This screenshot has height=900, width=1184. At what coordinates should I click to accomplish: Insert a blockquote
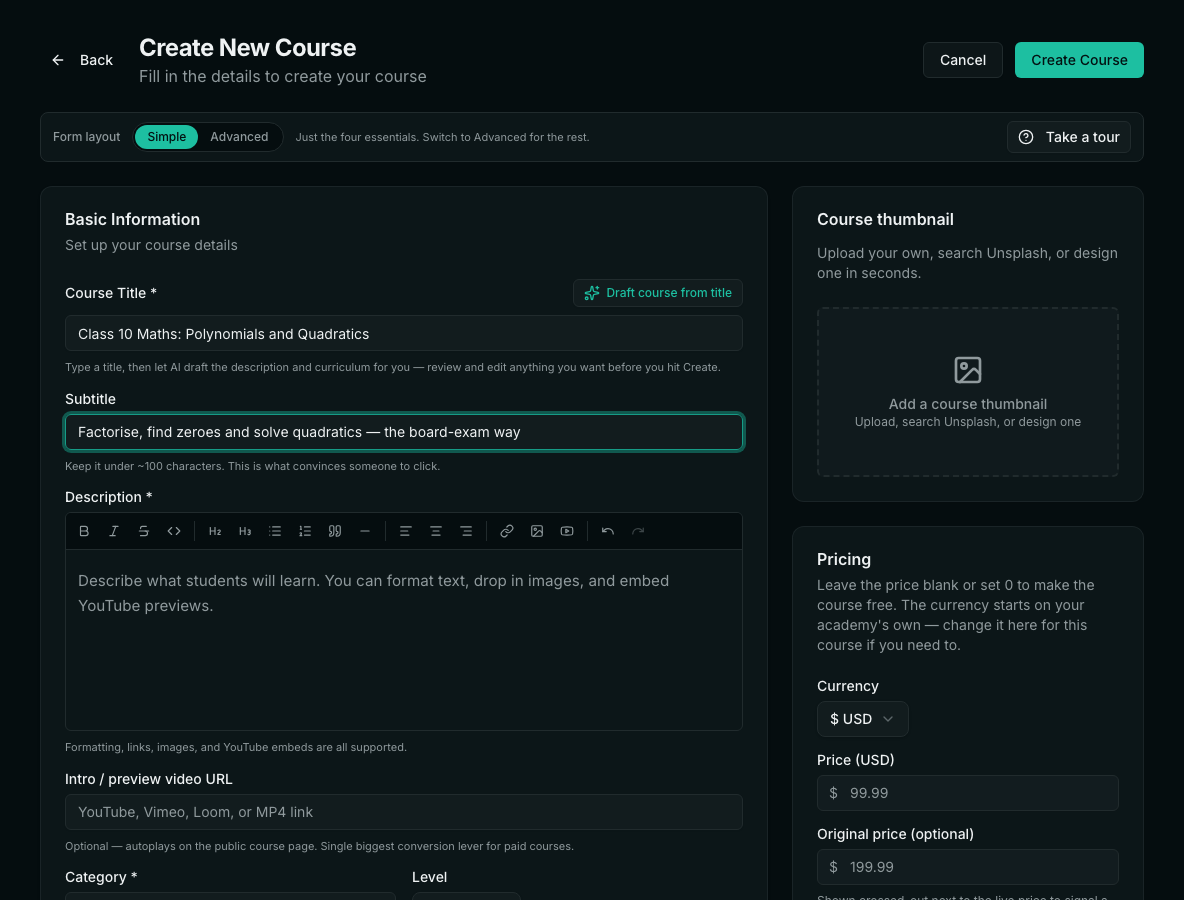click(x=335, y=532)
